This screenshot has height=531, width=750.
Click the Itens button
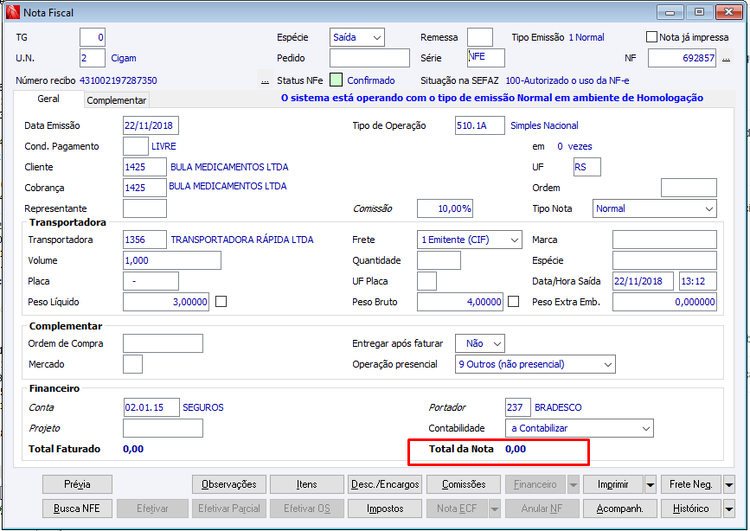[x=307, y=485]
